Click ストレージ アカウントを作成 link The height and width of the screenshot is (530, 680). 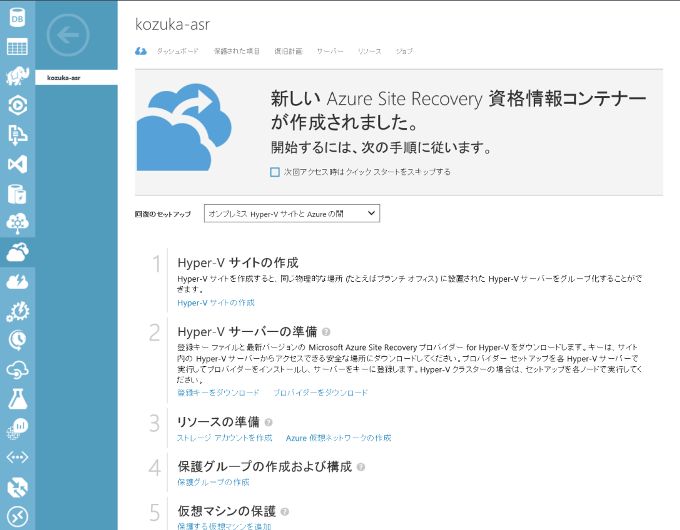point(225,438)
